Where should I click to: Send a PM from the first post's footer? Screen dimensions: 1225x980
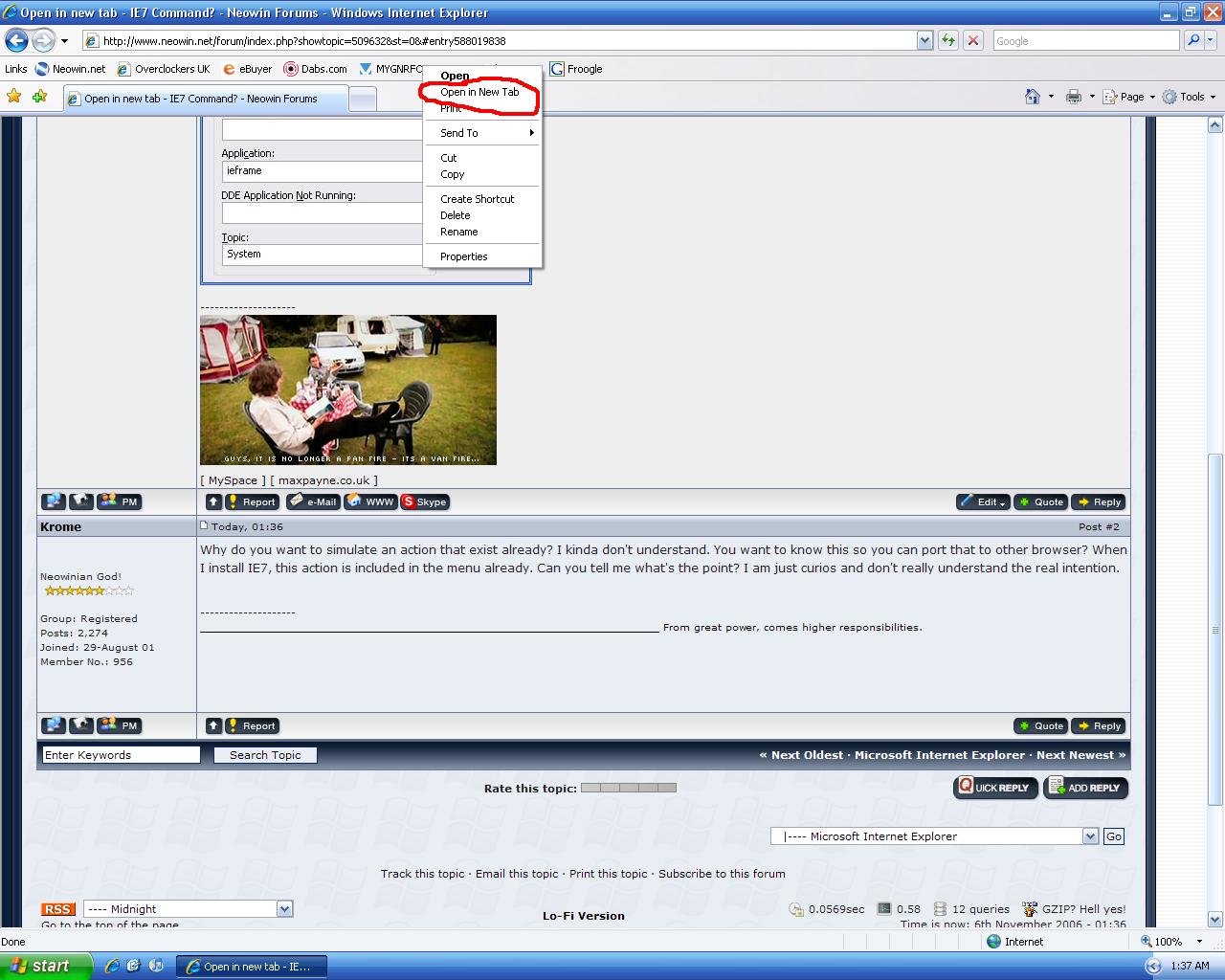coord(120,501)
